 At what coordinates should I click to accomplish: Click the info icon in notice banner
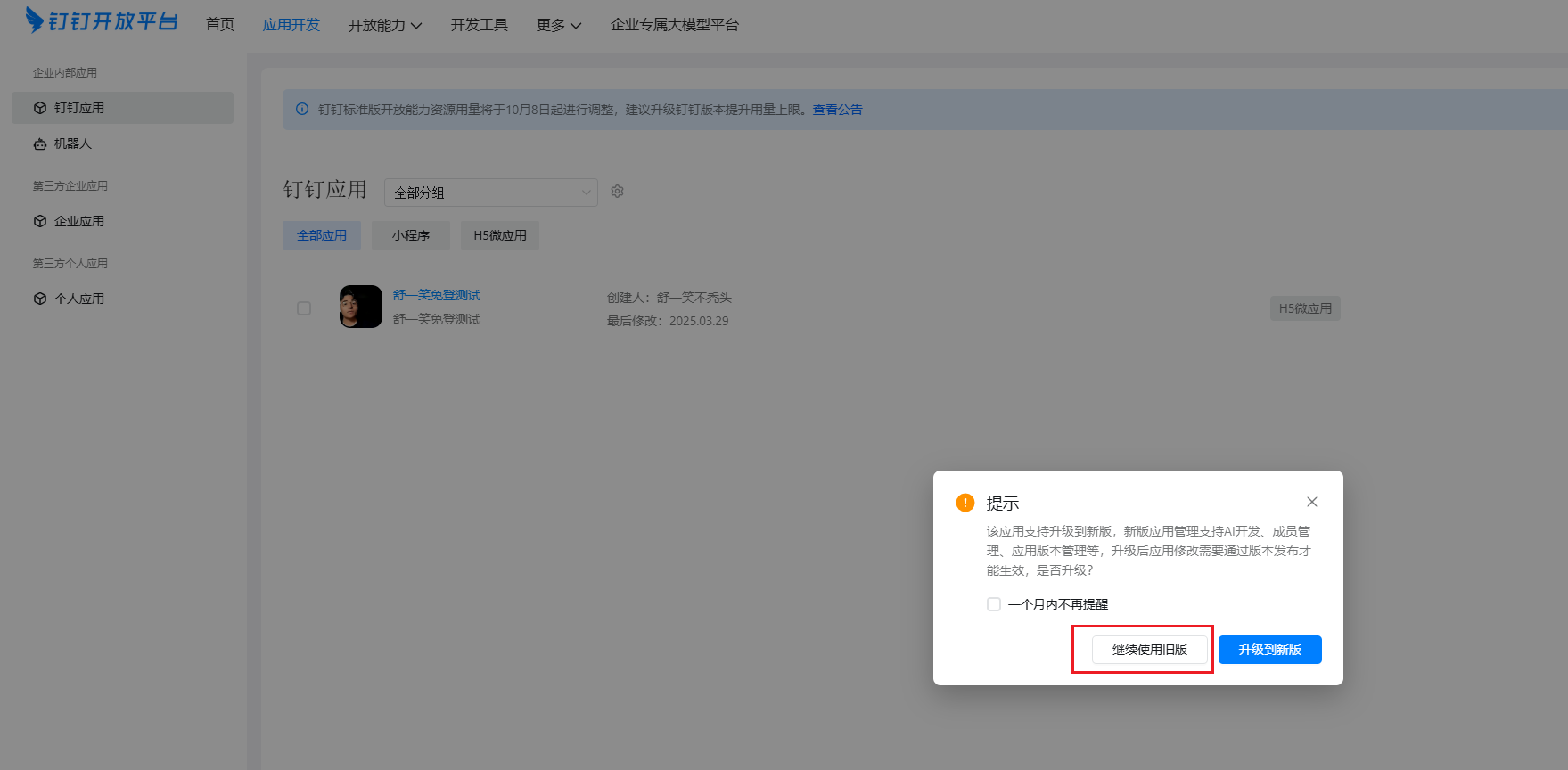[302, 110]
